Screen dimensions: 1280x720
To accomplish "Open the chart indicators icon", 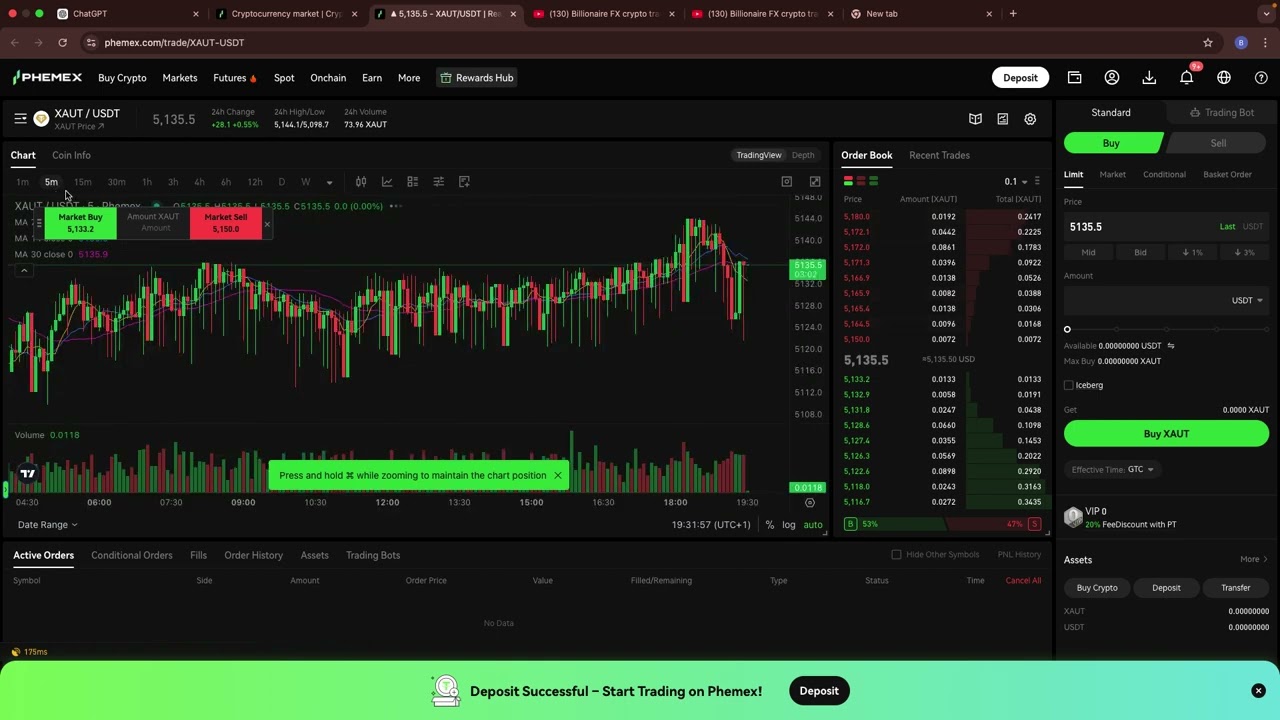I will point(387,182).
